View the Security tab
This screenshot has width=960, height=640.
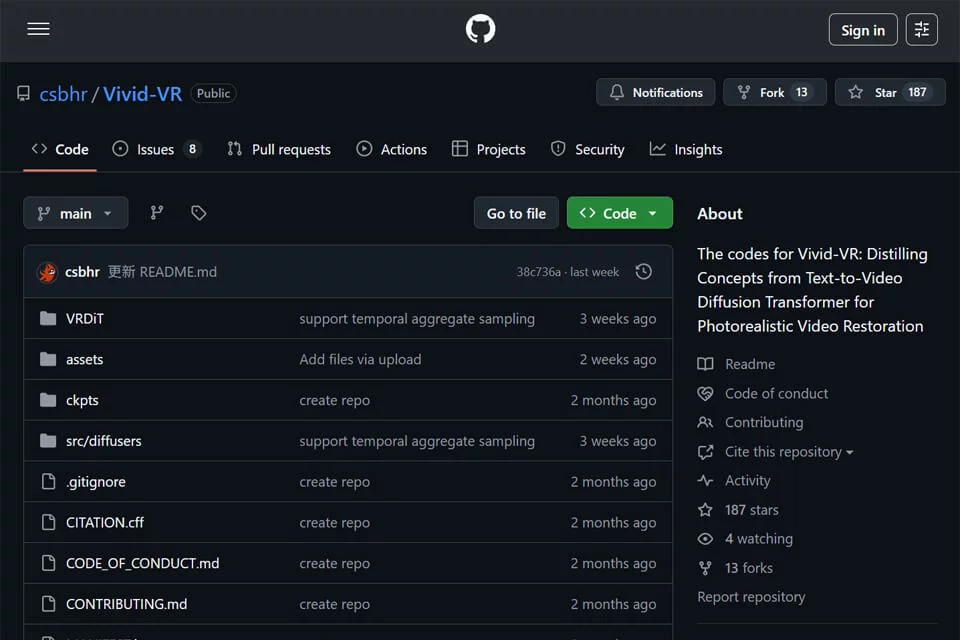tap(587, 149)
